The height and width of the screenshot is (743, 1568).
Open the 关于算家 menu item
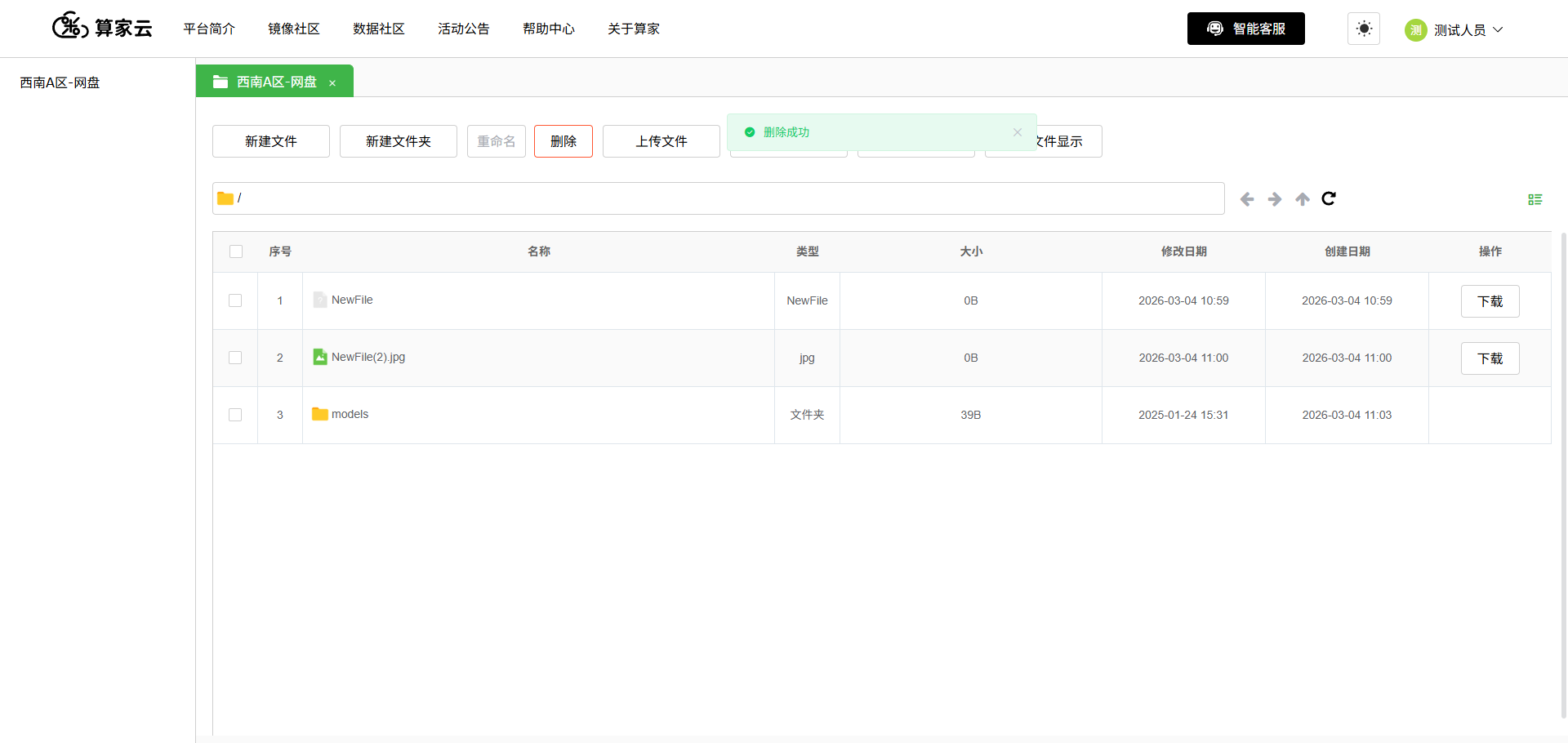point(634,29)
